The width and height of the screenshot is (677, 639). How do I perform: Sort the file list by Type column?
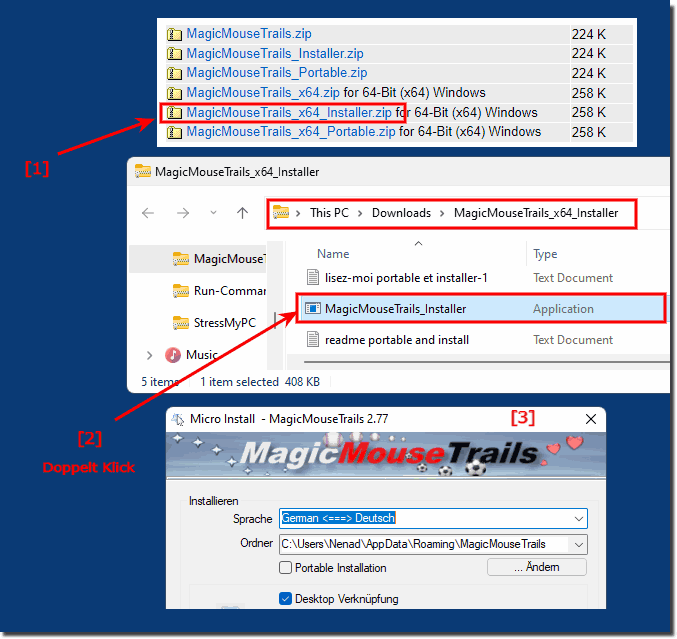coord(545,254)
